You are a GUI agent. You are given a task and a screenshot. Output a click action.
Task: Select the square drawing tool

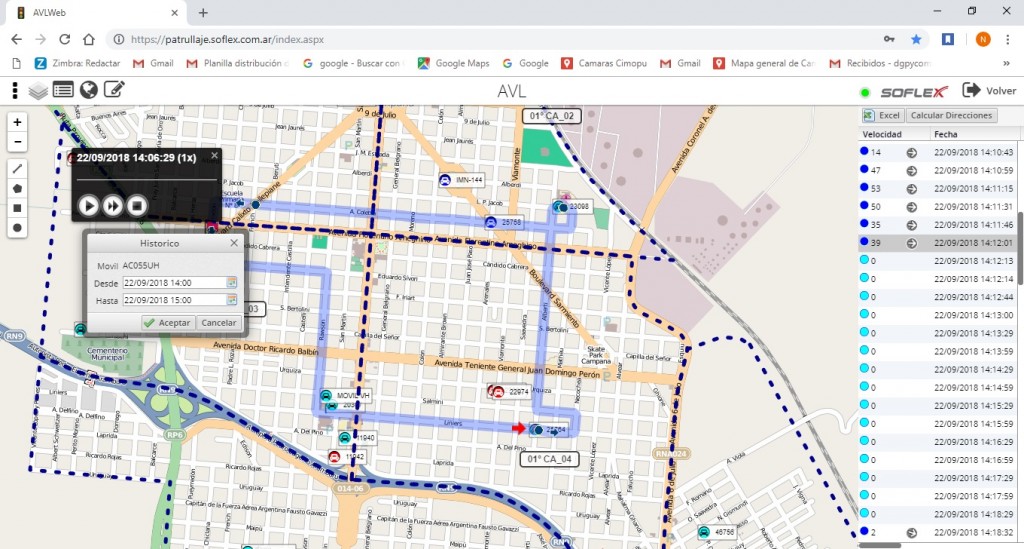18,208
